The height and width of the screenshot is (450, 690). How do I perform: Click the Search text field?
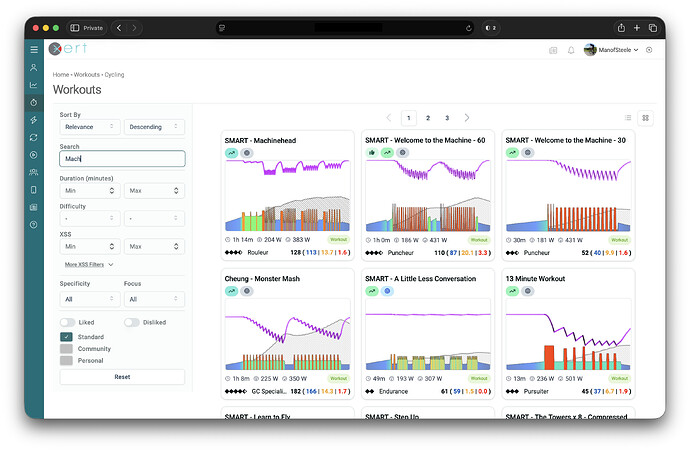(122, 158)
